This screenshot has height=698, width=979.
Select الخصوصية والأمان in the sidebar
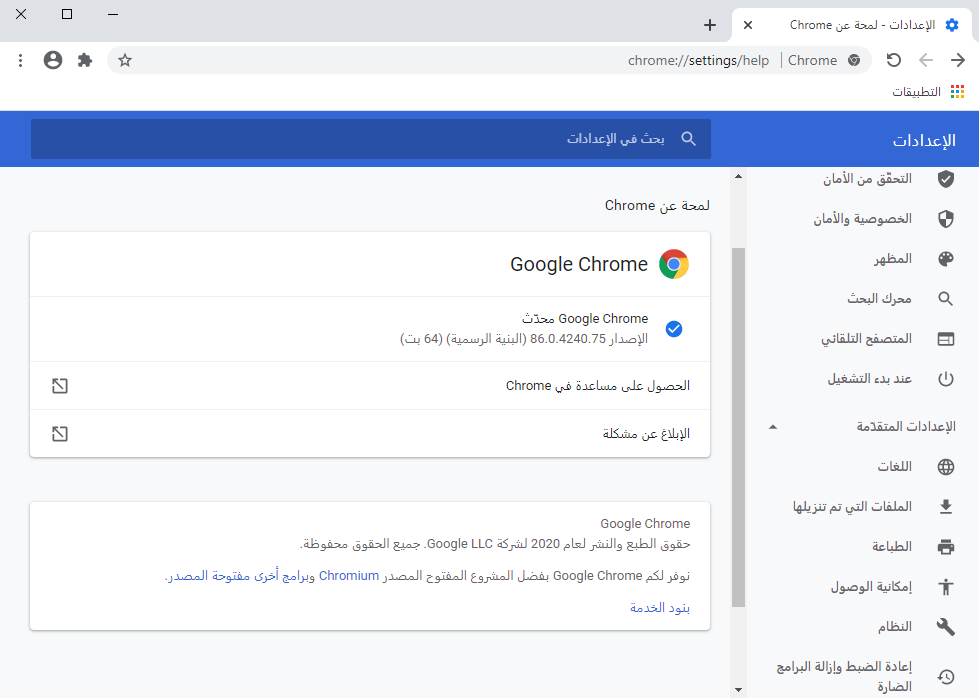click(x=862, y=219)
